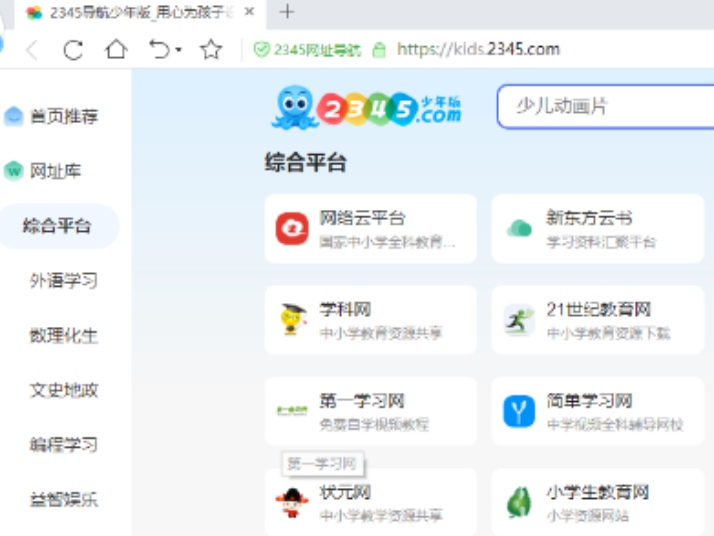The height and width of the screenshot is (536, 714).
Task: Click 中小学教育资源共享 description text
Action: click(381, 333)
